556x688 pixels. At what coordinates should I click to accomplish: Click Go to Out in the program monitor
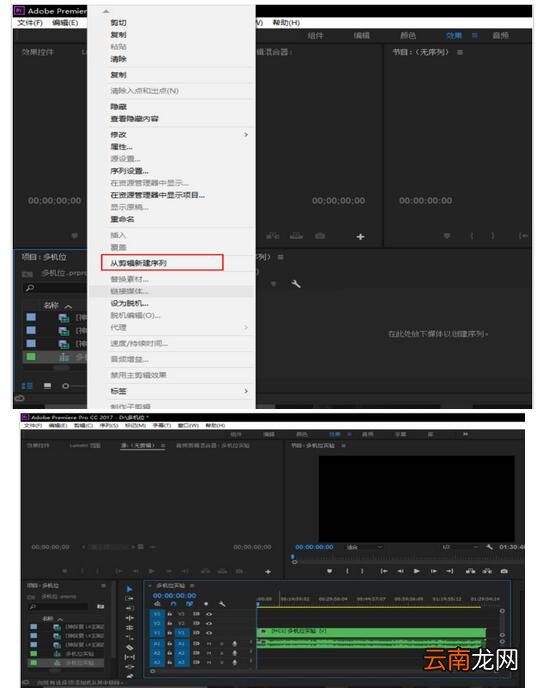coord(450,571)
